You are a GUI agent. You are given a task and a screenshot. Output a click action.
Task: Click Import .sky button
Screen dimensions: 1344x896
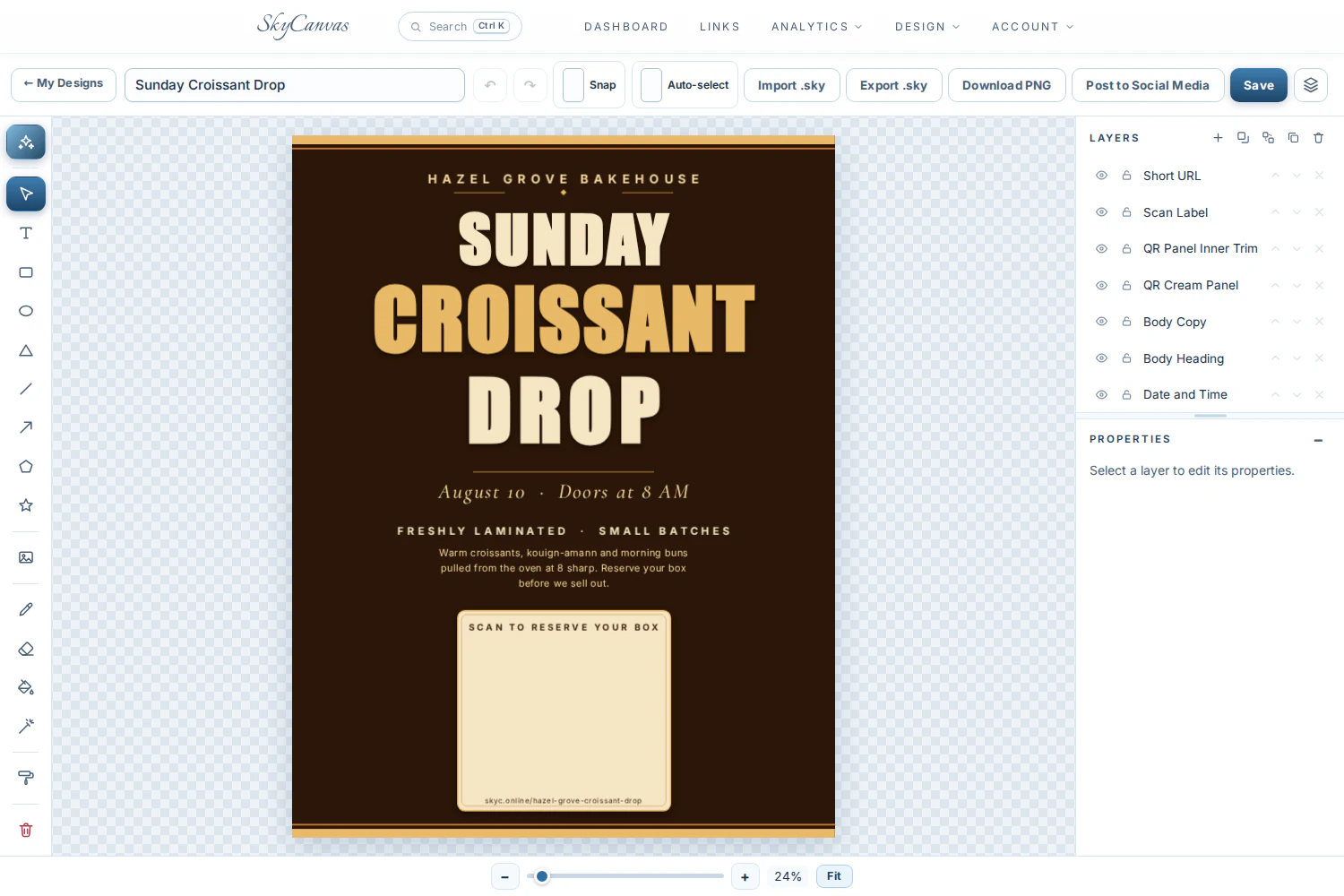point(791,85)
